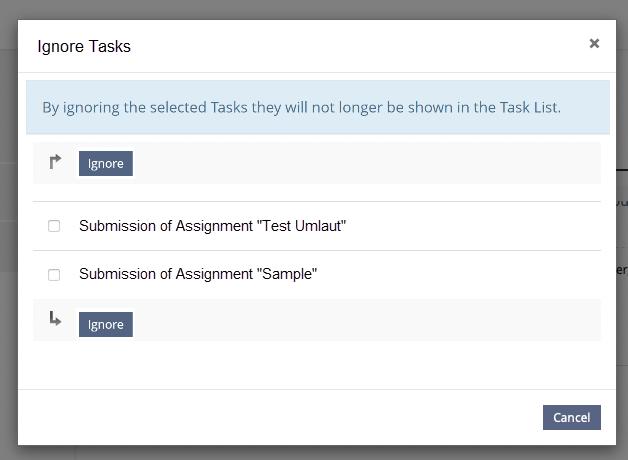
Task: Click the upper arrow icon beside Ignore
Action: click(55, 160)
